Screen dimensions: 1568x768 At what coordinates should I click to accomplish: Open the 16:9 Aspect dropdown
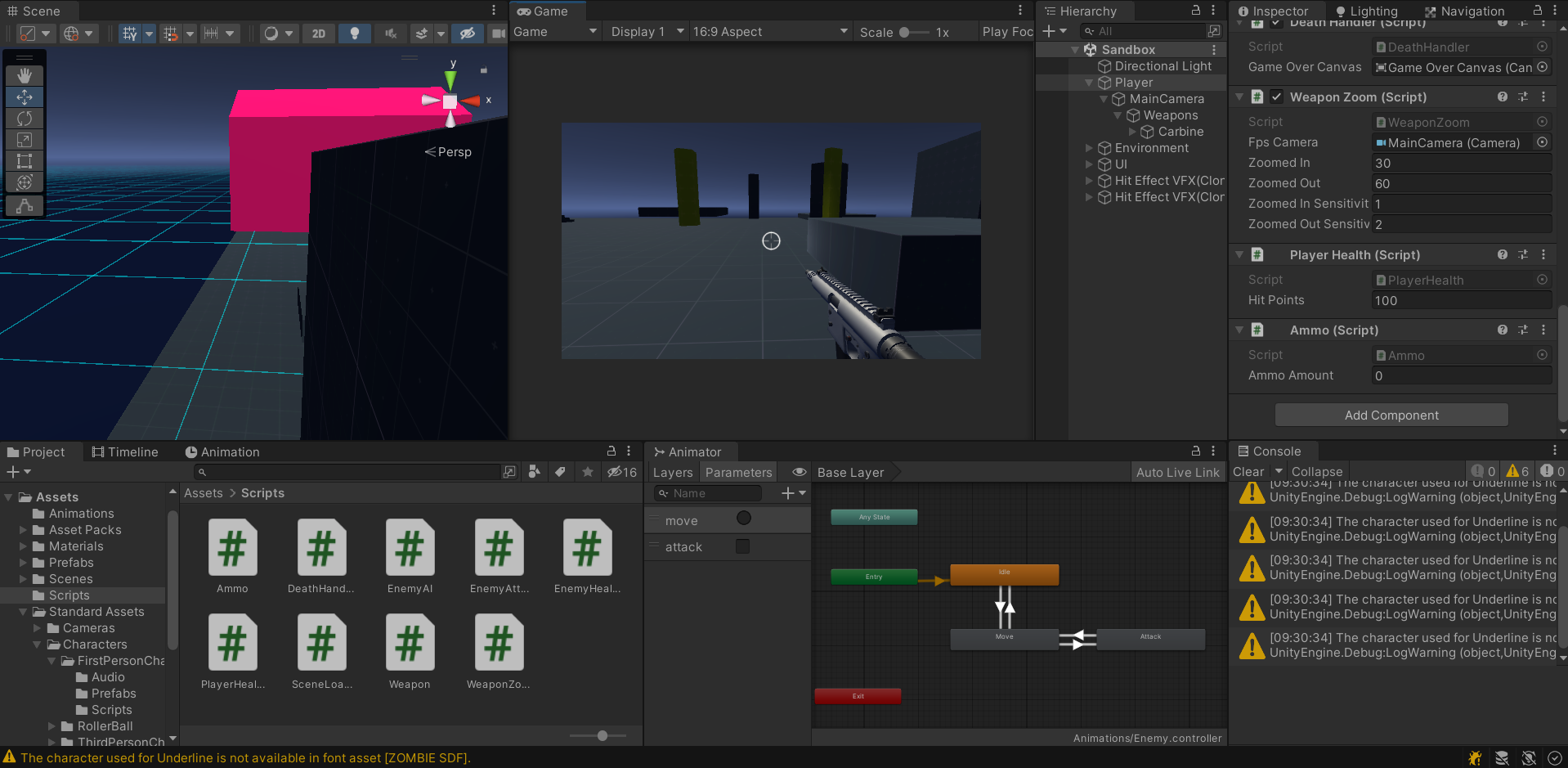[770, 32]
